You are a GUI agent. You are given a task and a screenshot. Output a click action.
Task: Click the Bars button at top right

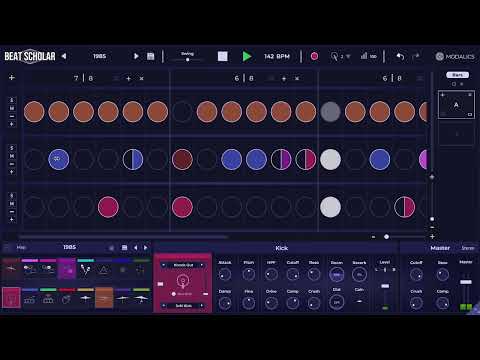click(457, 75)
